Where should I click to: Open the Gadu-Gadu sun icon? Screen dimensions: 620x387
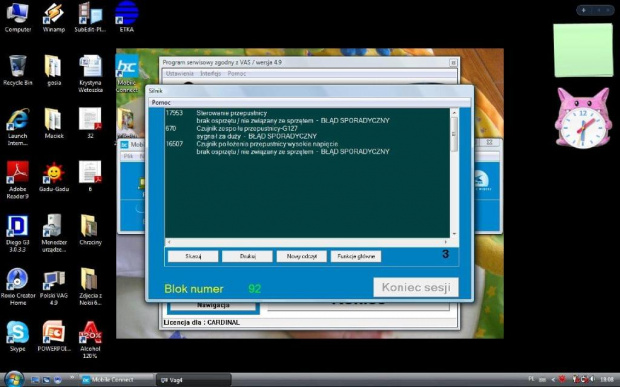click(54, 177)
